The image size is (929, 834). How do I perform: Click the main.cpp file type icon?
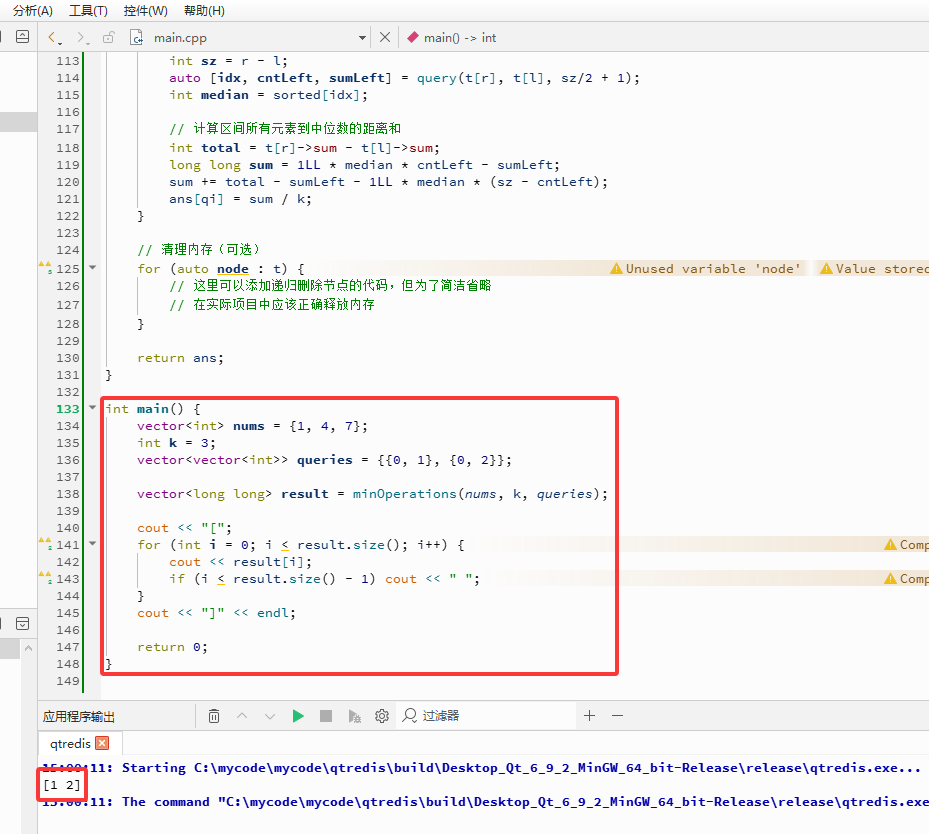coord(136,37)
